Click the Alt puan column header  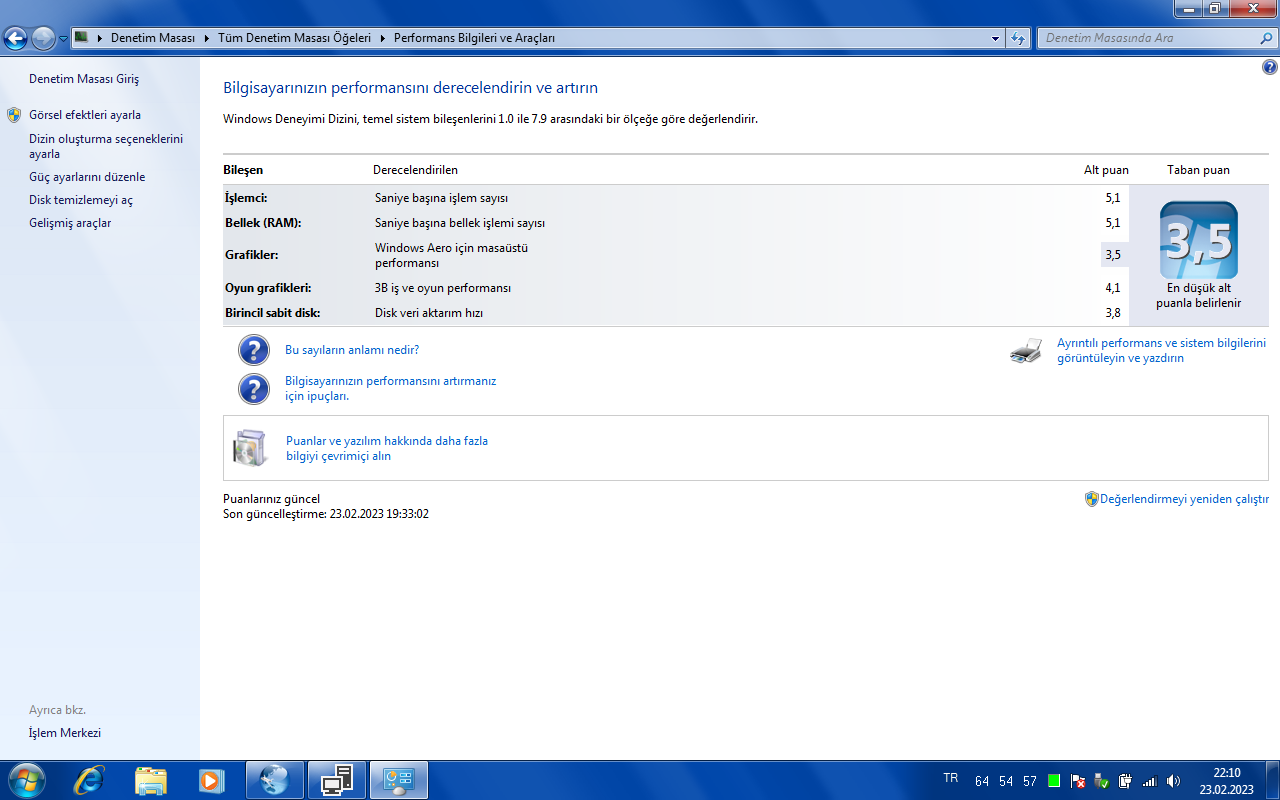pos(1106,170)
